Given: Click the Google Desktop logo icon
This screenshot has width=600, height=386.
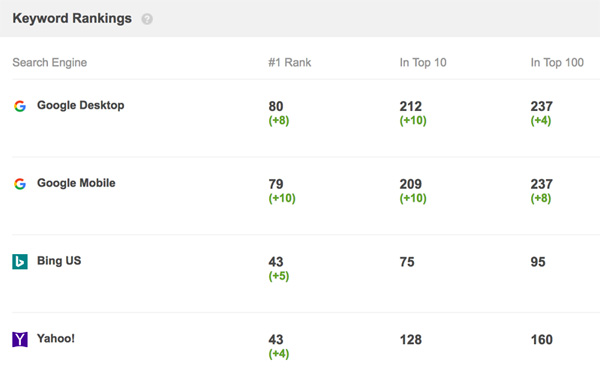Looking at the screenshot, I should point(20,106).
